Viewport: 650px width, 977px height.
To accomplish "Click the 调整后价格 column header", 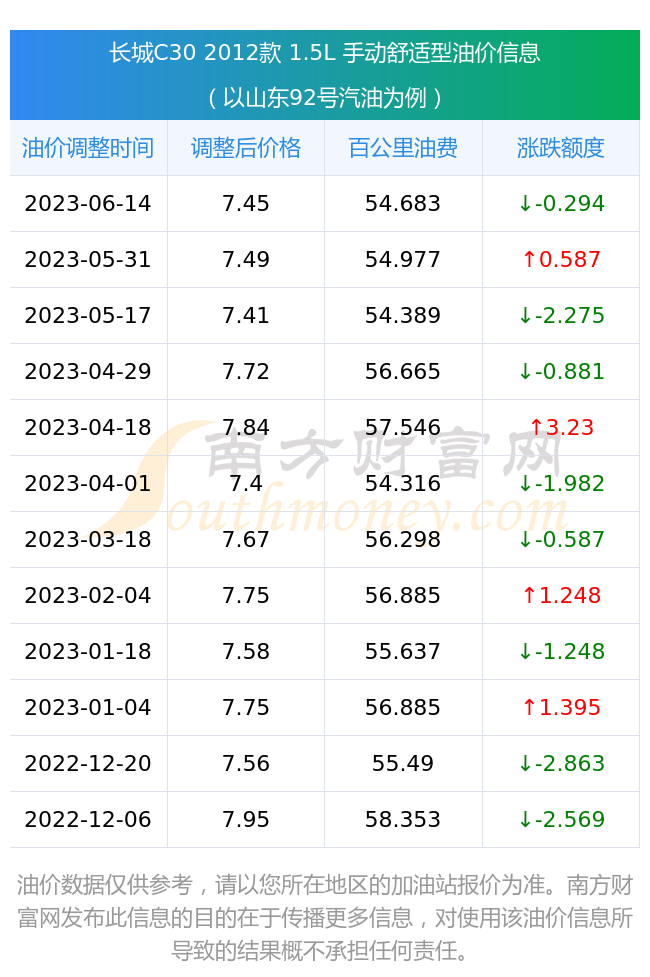I will (x=246, y=148).
